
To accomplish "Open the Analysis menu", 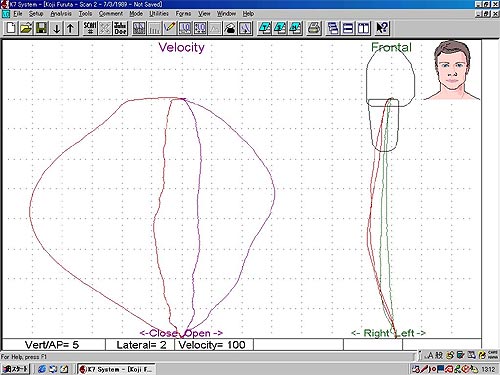I will coord(61,14).
